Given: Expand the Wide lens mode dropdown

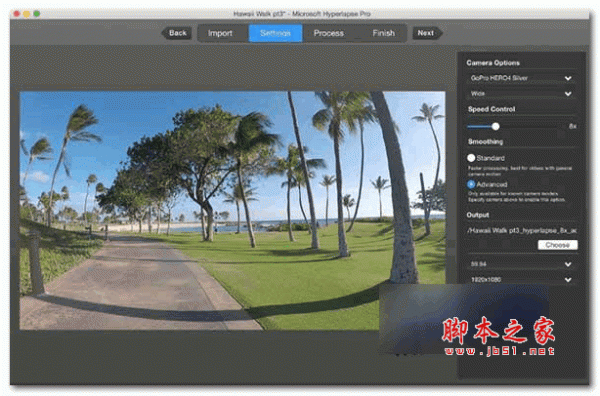Looking at the screenshot, I should (521, 94).
